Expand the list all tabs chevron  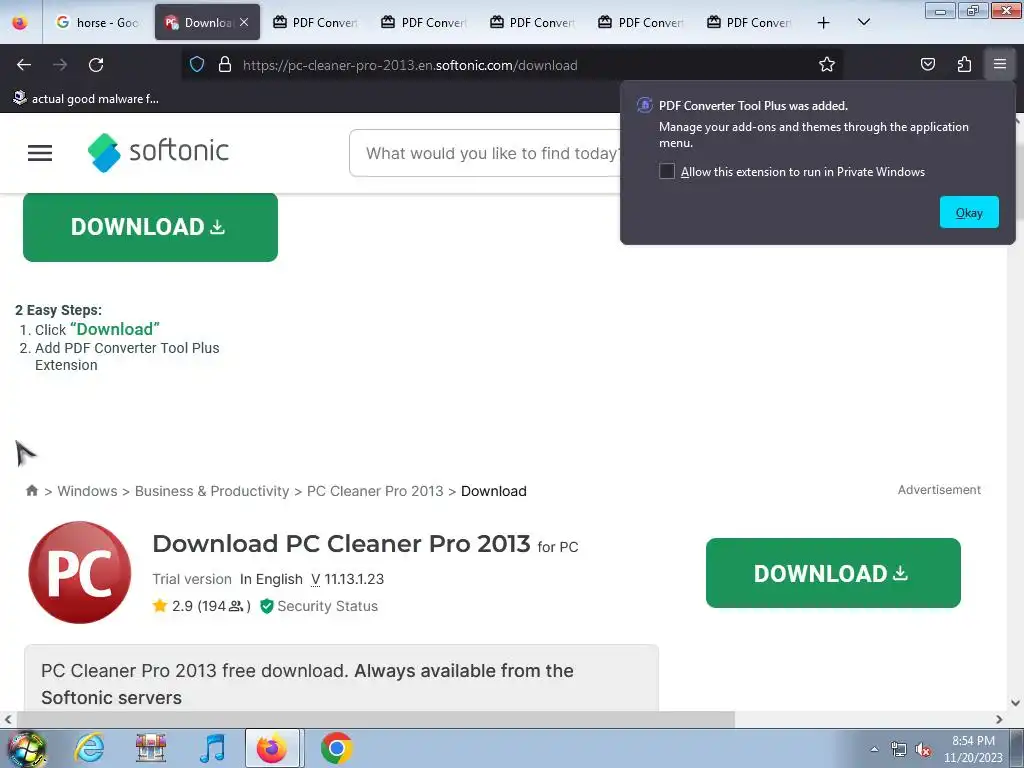click(863, 23)
